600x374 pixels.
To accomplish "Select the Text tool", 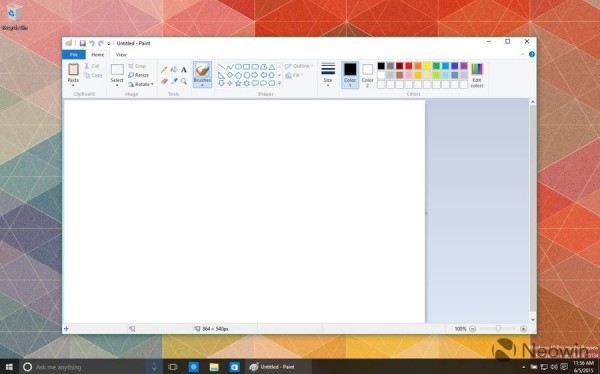I will pos(184,70).
